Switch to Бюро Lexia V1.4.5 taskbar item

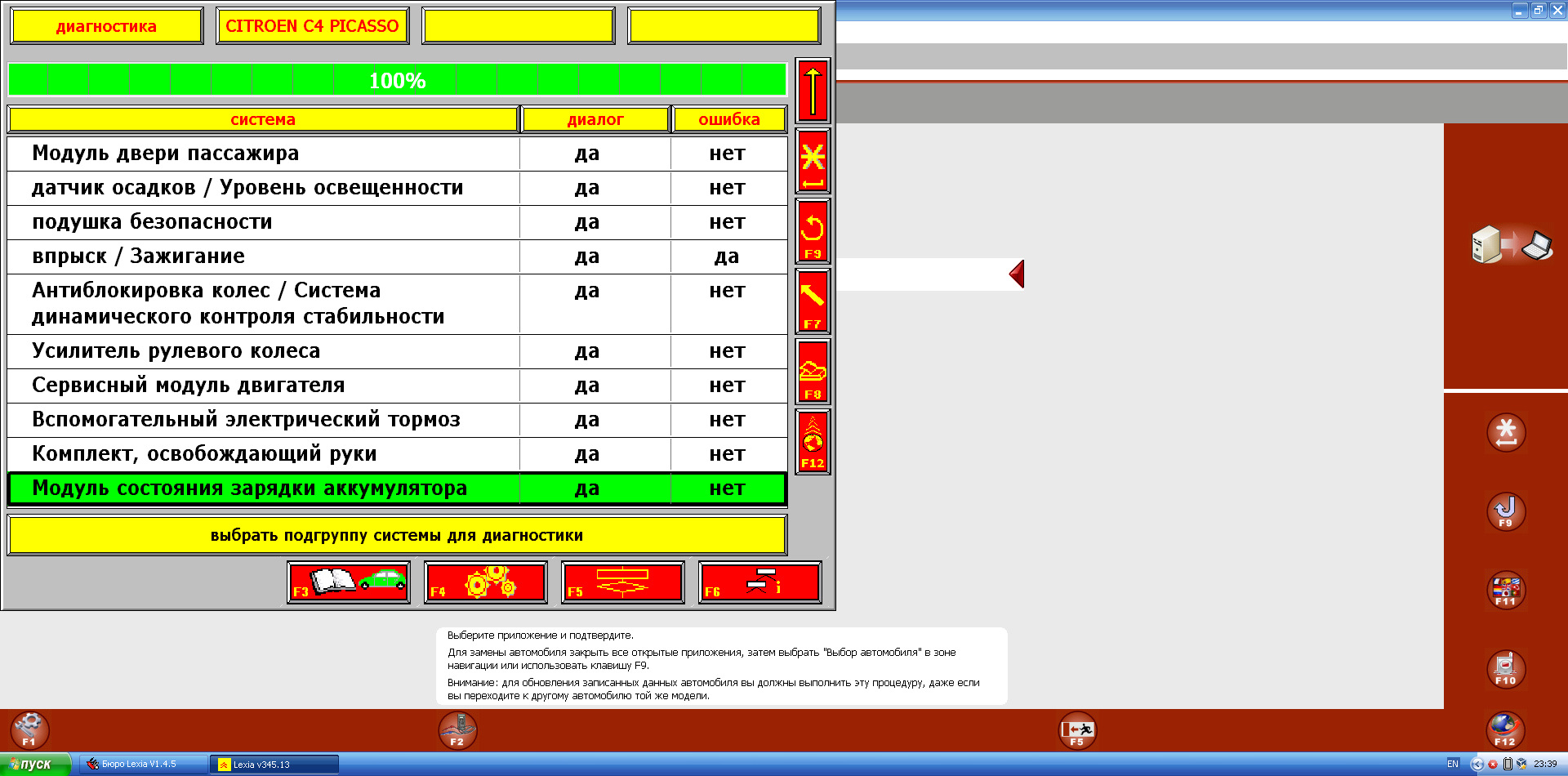[x=143, y=765]
